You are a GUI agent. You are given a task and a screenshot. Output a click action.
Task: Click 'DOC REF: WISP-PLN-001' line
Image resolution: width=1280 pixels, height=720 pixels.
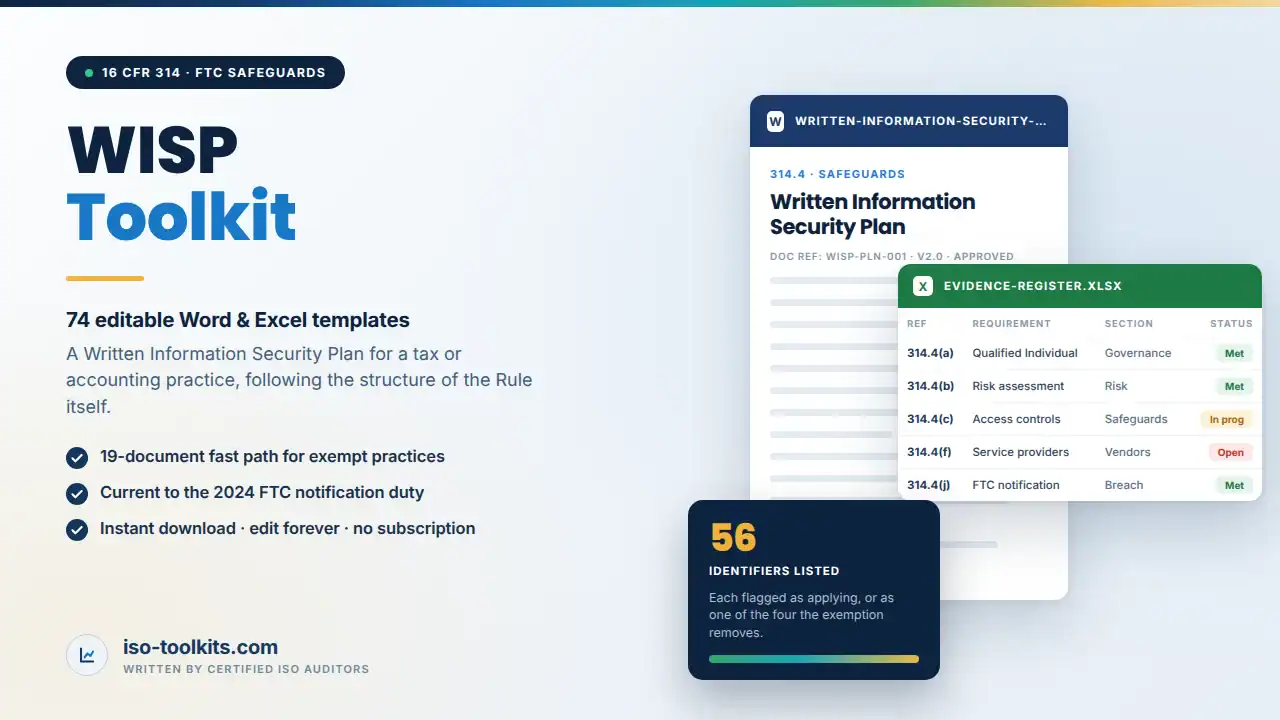click(892, 256)
